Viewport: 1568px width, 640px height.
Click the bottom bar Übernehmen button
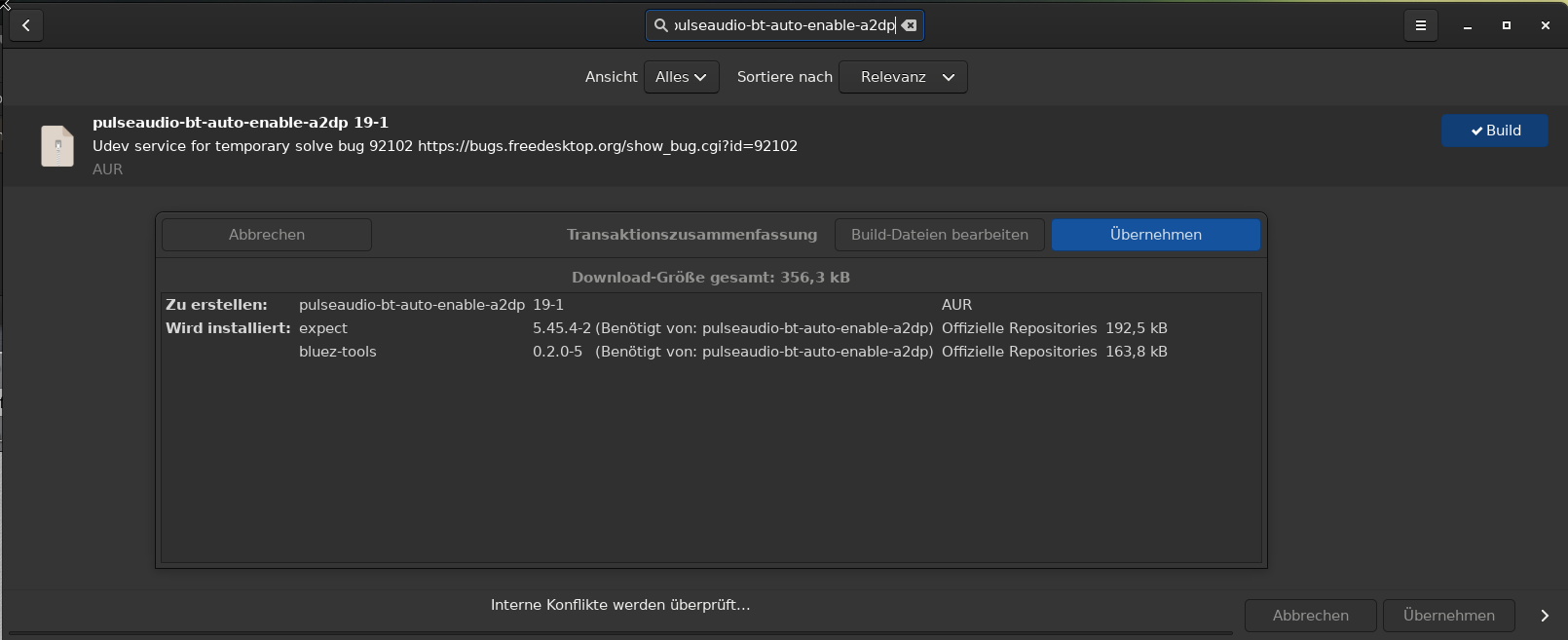click(x=1449, y=616)
